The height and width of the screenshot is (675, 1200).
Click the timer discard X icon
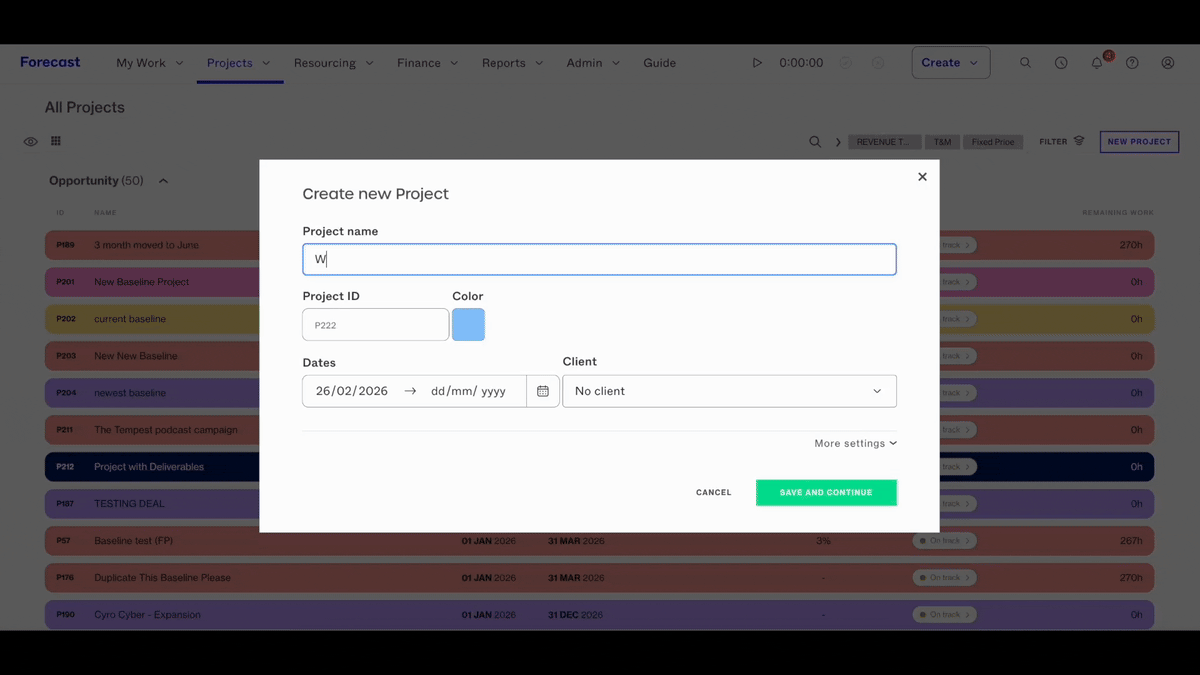[x=878, y=63]
